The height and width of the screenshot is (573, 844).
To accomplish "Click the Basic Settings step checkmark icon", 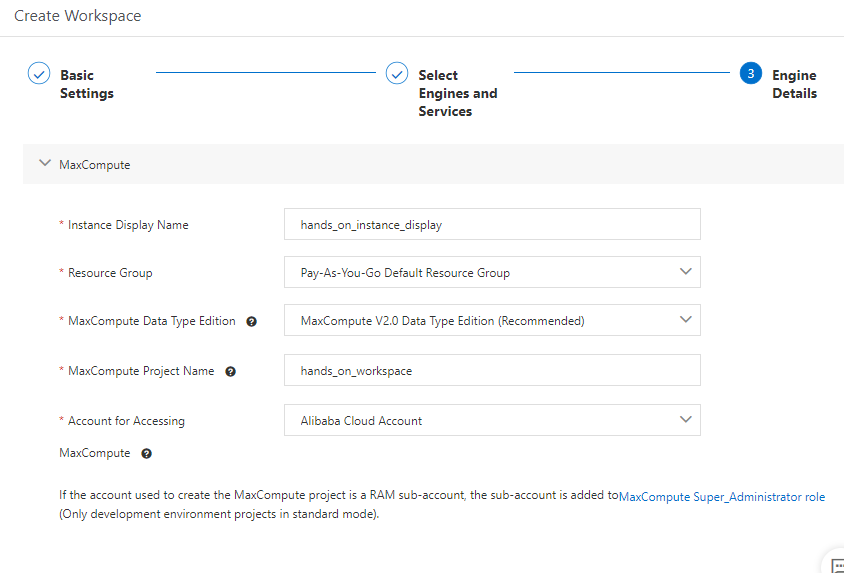I will pyautogui.click(x=39, y=74).
